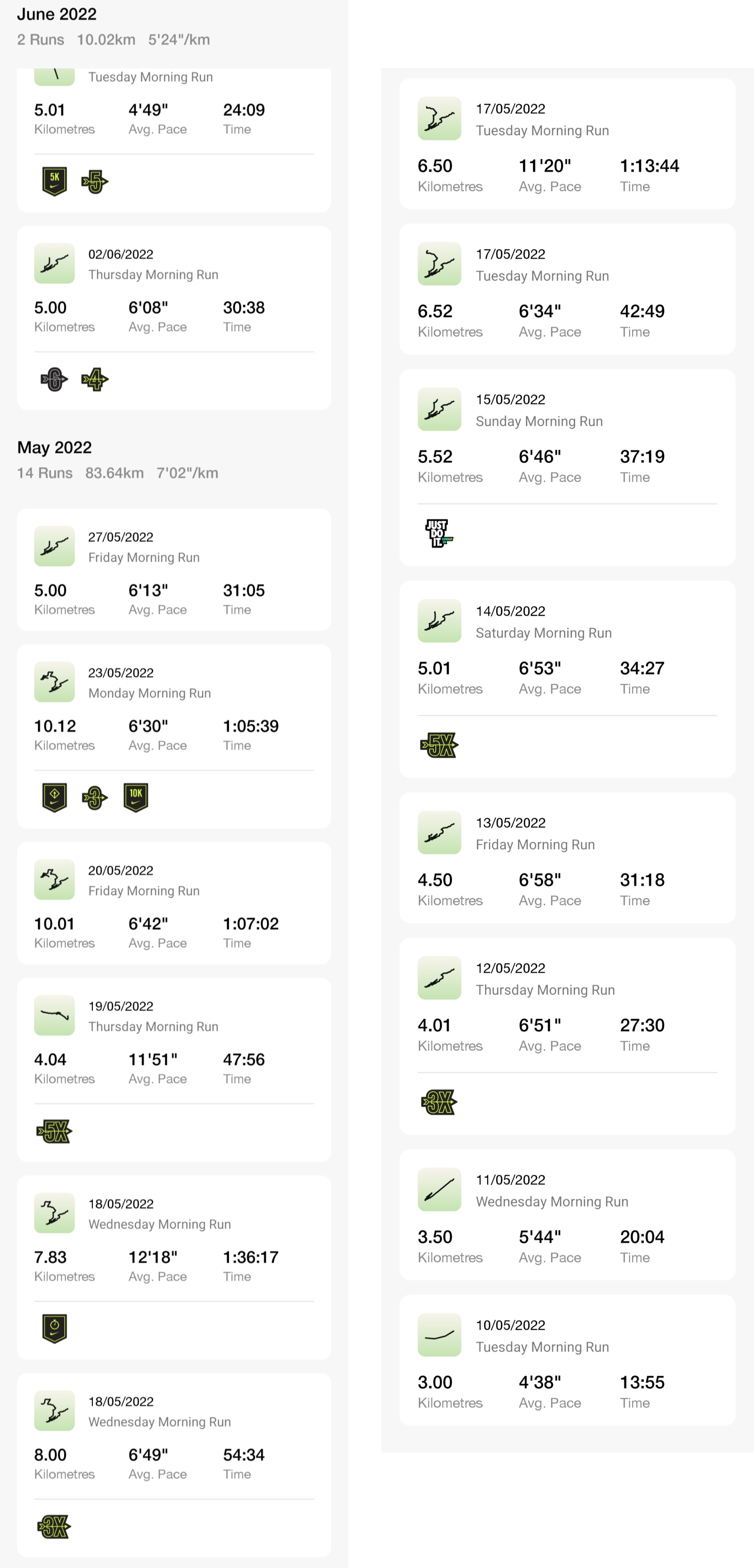Tap the stopwatch badge on 18/05/2022 7.83 km run
The image size is (754, 1568).
(x=54, y=1328)
